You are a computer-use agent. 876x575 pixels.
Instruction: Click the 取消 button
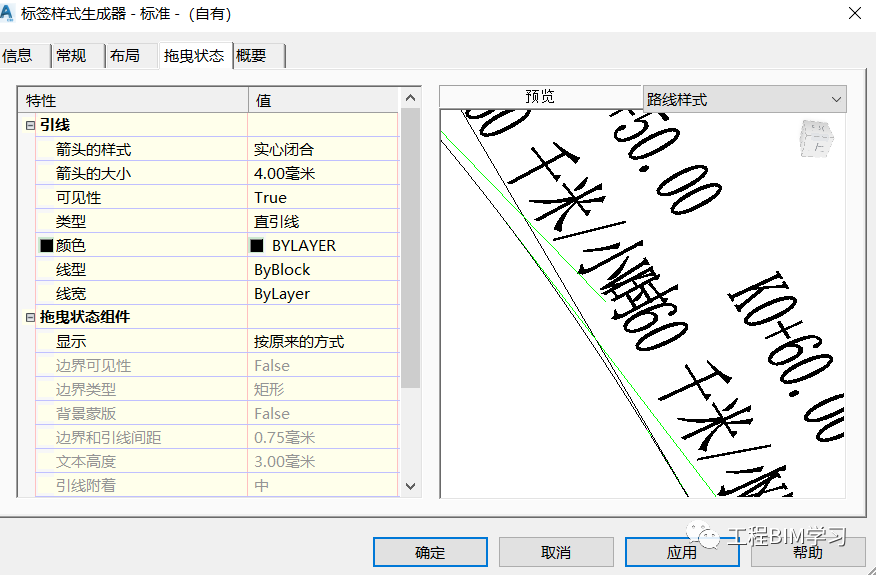(x=556, y=552)
